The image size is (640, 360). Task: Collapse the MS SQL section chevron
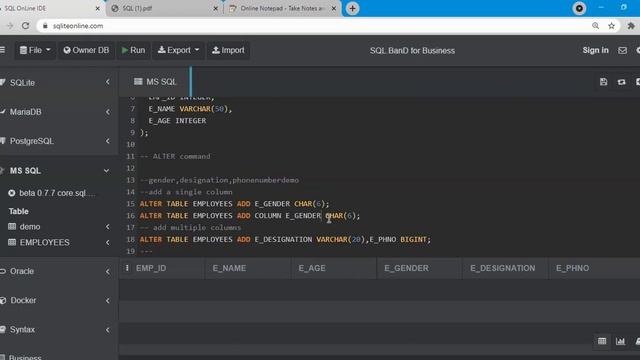click(x=107, y=171)
